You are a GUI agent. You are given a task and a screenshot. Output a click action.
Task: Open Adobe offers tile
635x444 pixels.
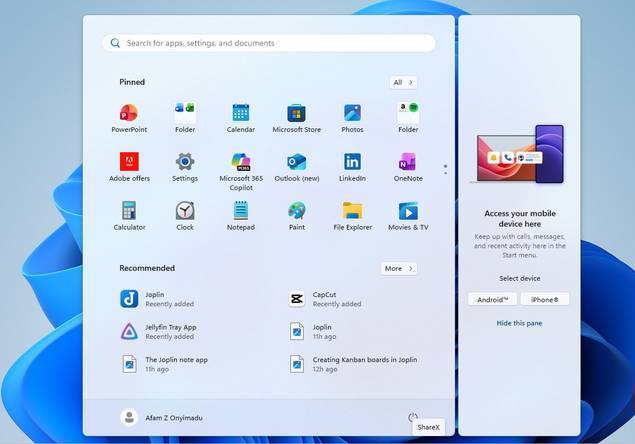pos(129,167)
